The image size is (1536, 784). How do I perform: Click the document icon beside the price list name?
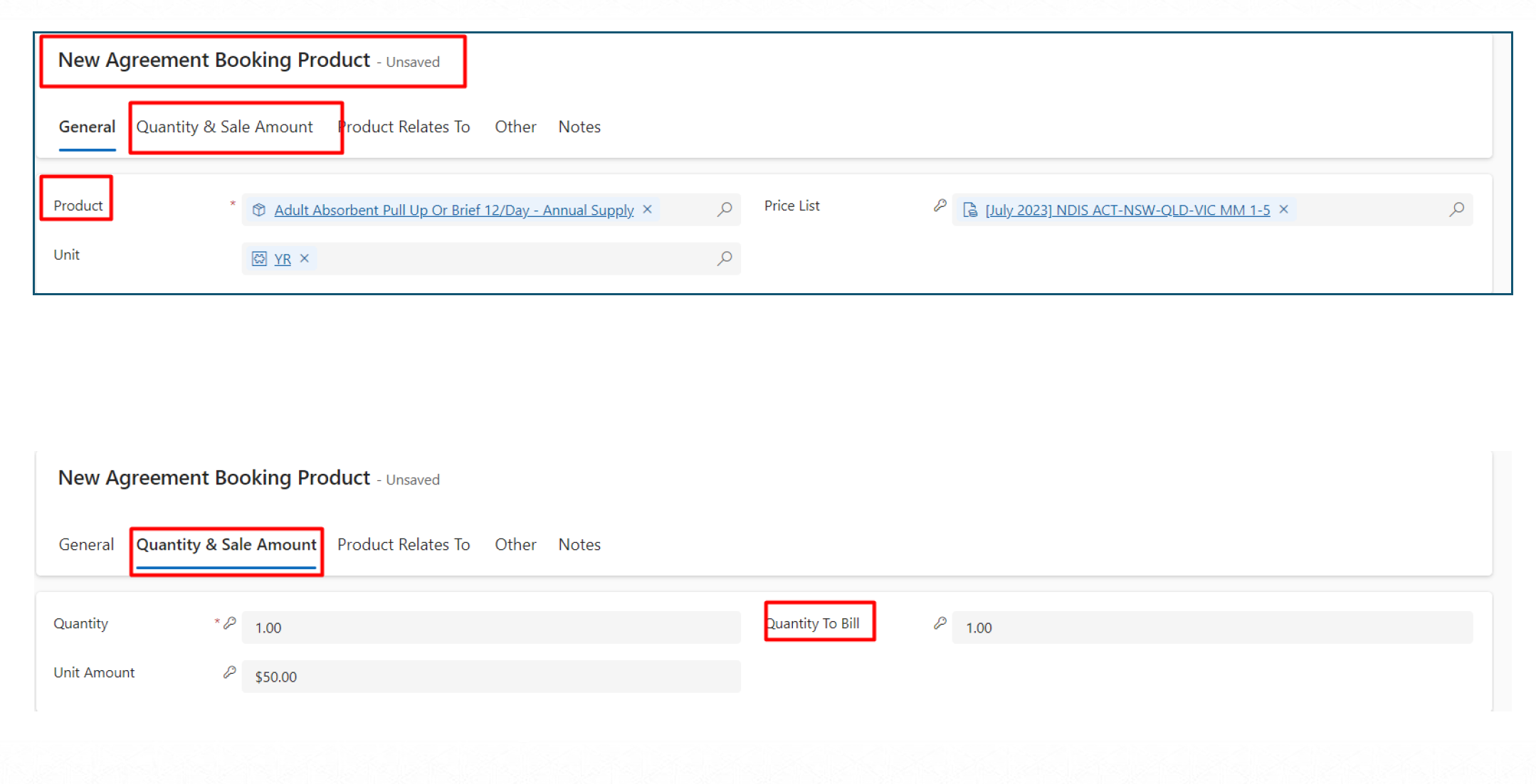pyautogui.click(x=969, y=210)
